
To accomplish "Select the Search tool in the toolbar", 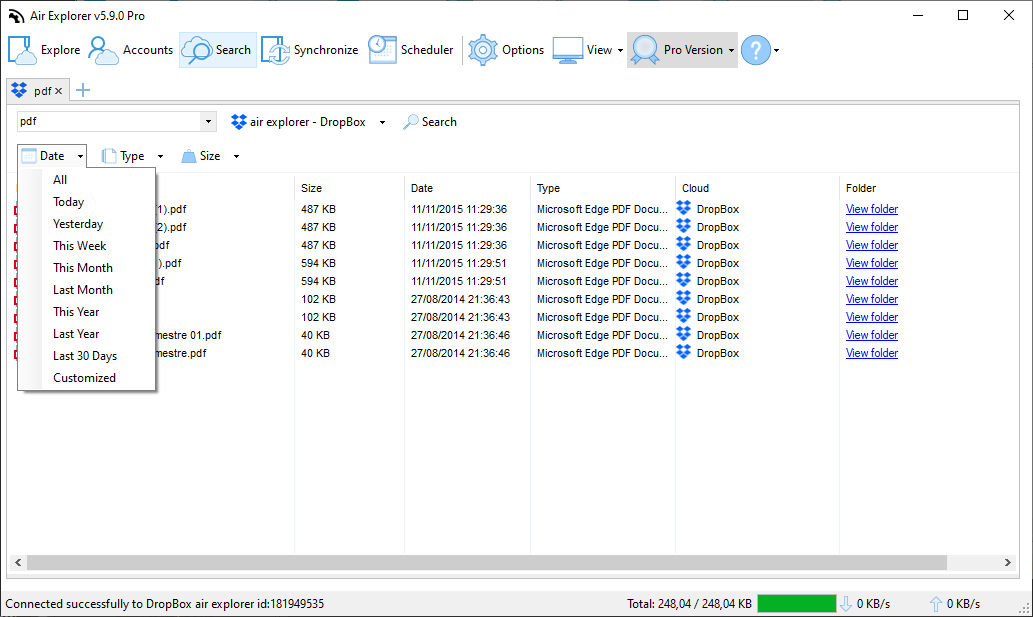I will point(217,49).
